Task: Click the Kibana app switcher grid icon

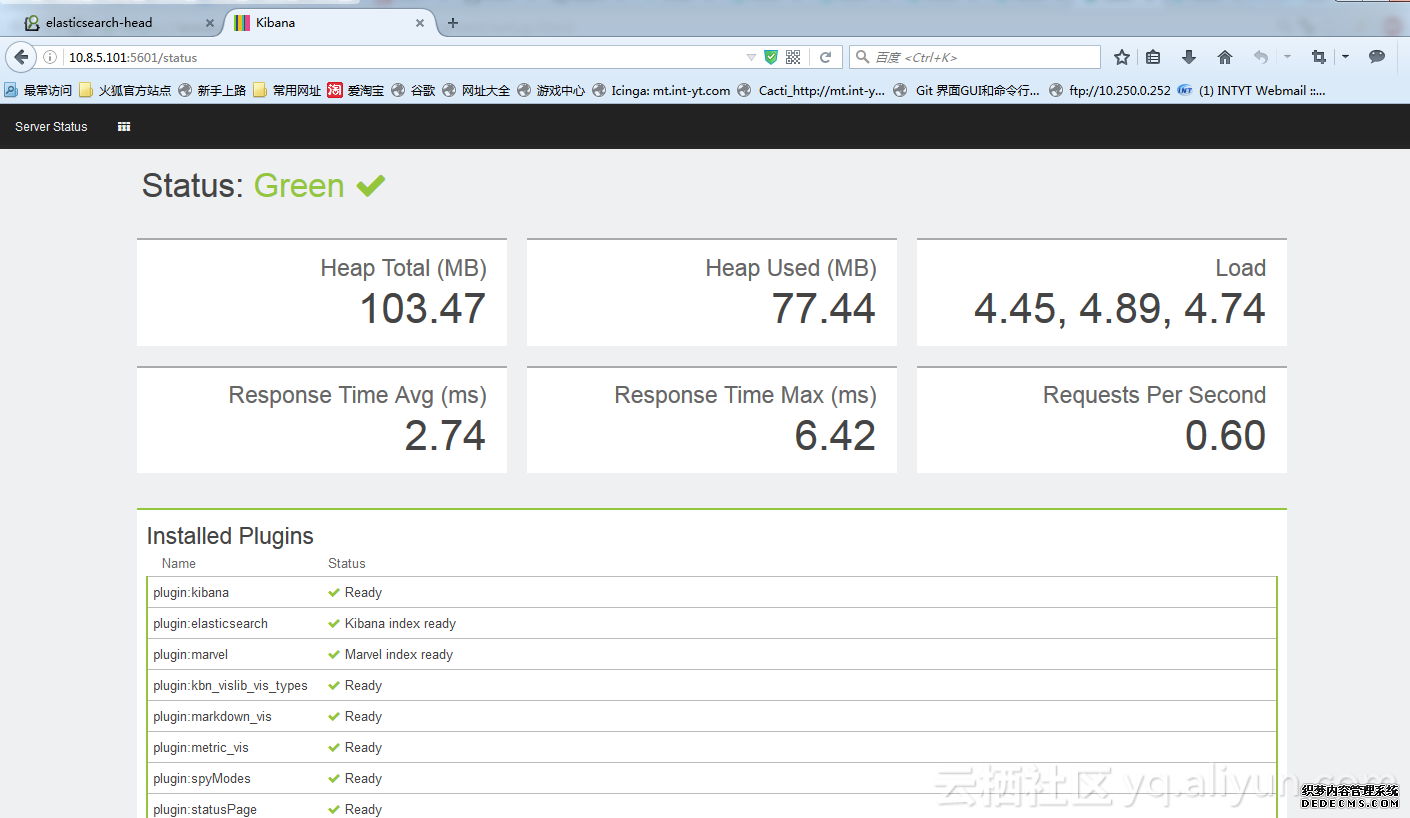Action: pos(124,127)
